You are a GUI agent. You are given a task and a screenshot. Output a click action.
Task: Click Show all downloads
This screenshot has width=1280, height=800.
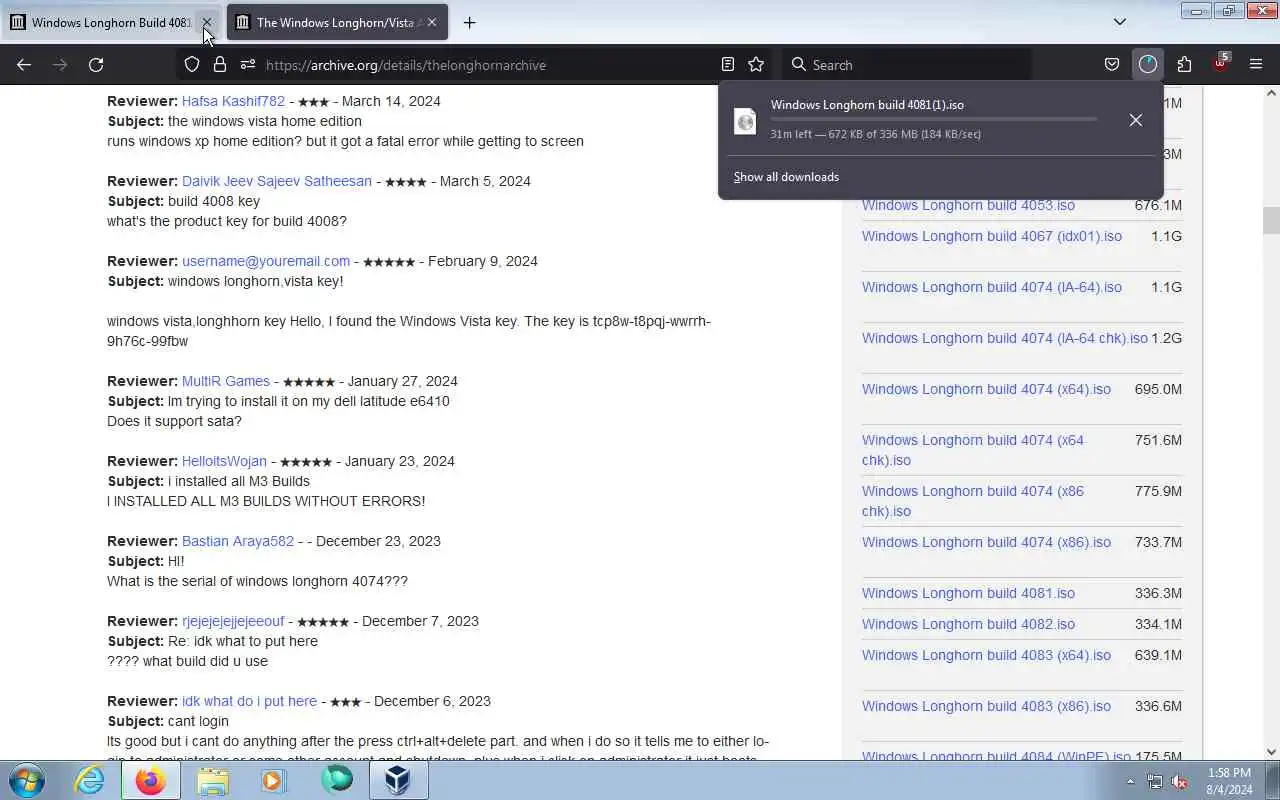click(786, 177)
